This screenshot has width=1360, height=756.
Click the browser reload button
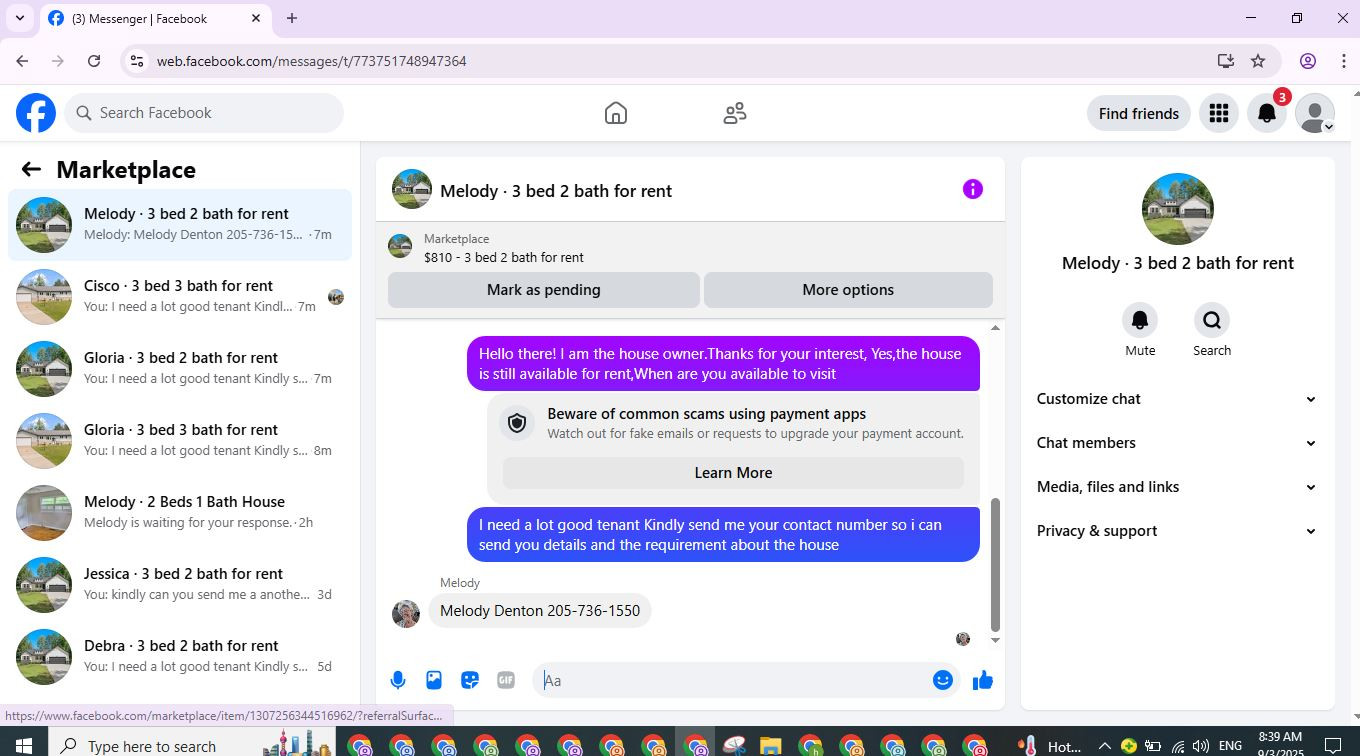[94, 61]
